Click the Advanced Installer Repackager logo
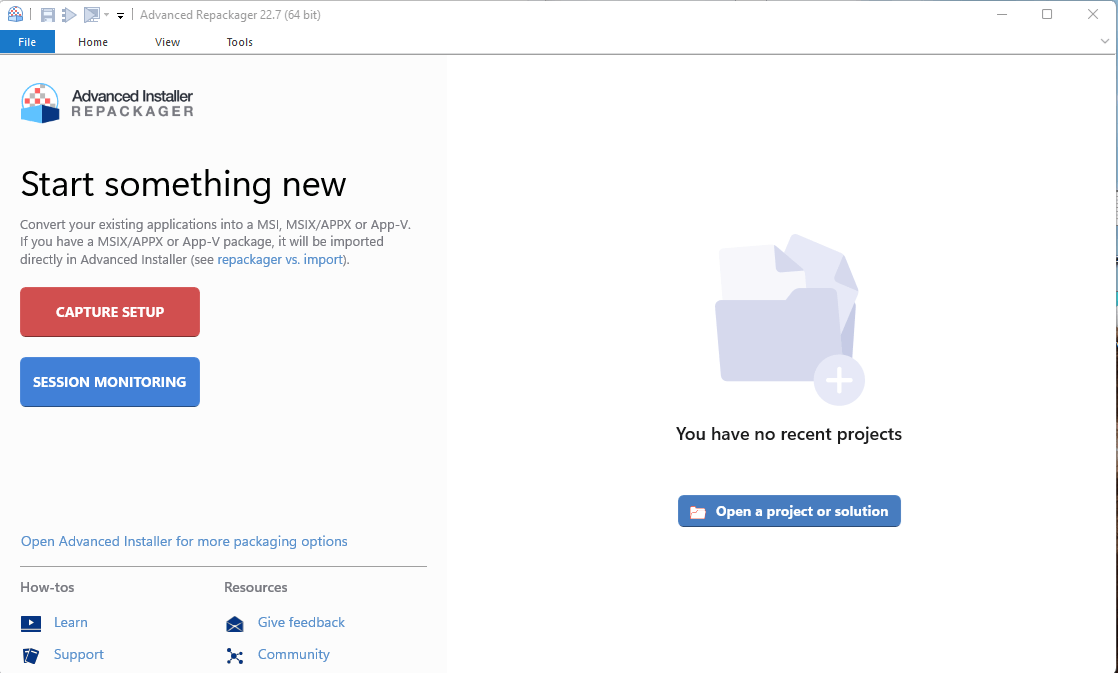This screenshot has width=1118, height=673. pos(107,103)
